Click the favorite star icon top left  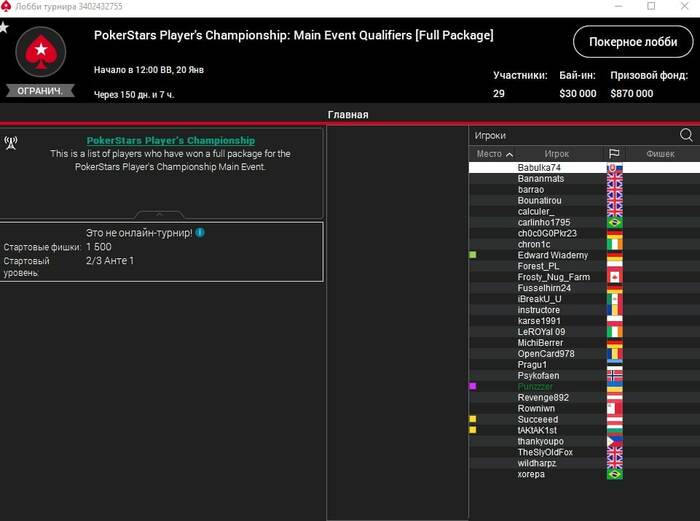click(4, 28)
